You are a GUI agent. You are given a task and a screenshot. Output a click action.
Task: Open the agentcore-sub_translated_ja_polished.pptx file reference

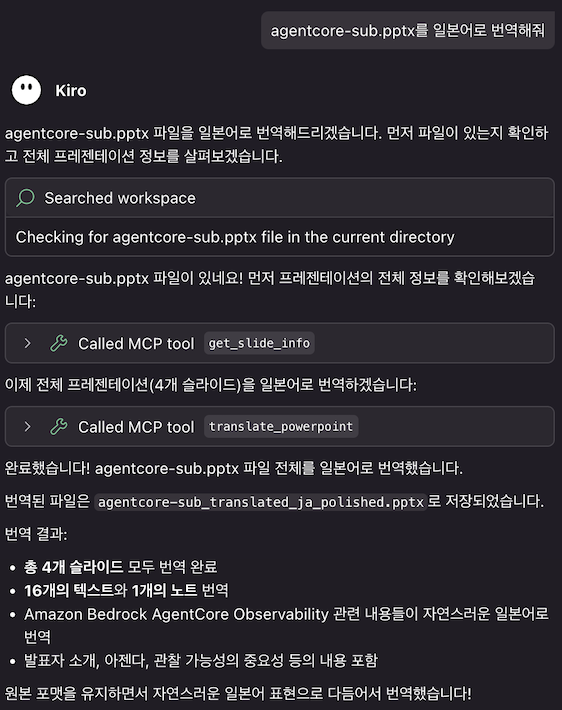(x=260, y=502)
